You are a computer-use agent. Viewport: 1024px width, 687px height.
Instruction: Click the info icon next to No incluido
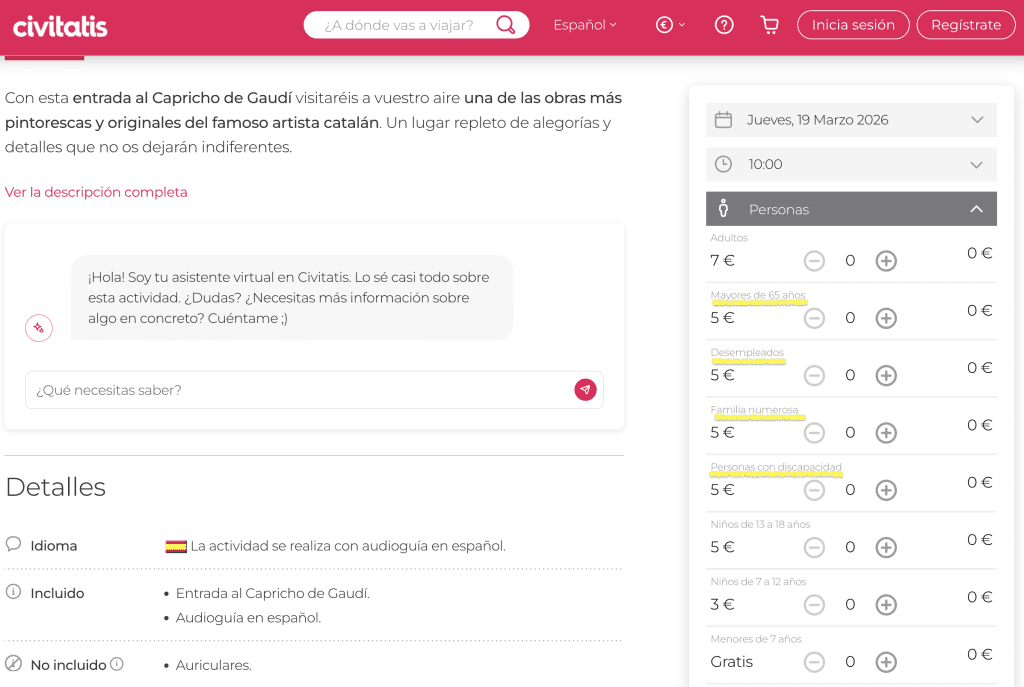coord(117,664)
